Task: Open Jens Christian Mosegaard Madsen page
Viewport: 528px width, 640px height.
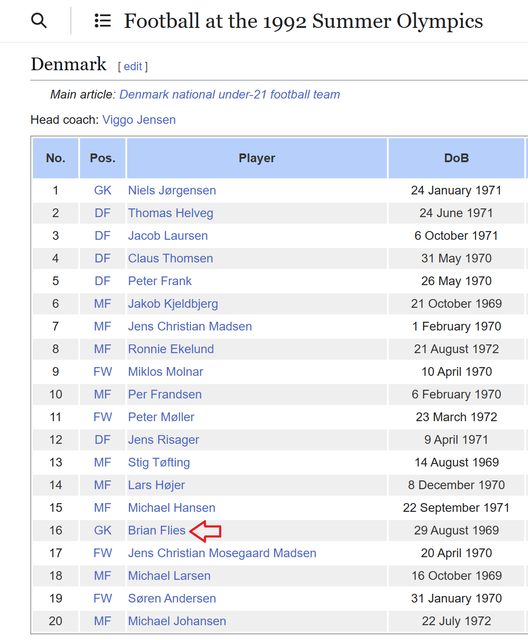Action: click(x=222, y=553)
